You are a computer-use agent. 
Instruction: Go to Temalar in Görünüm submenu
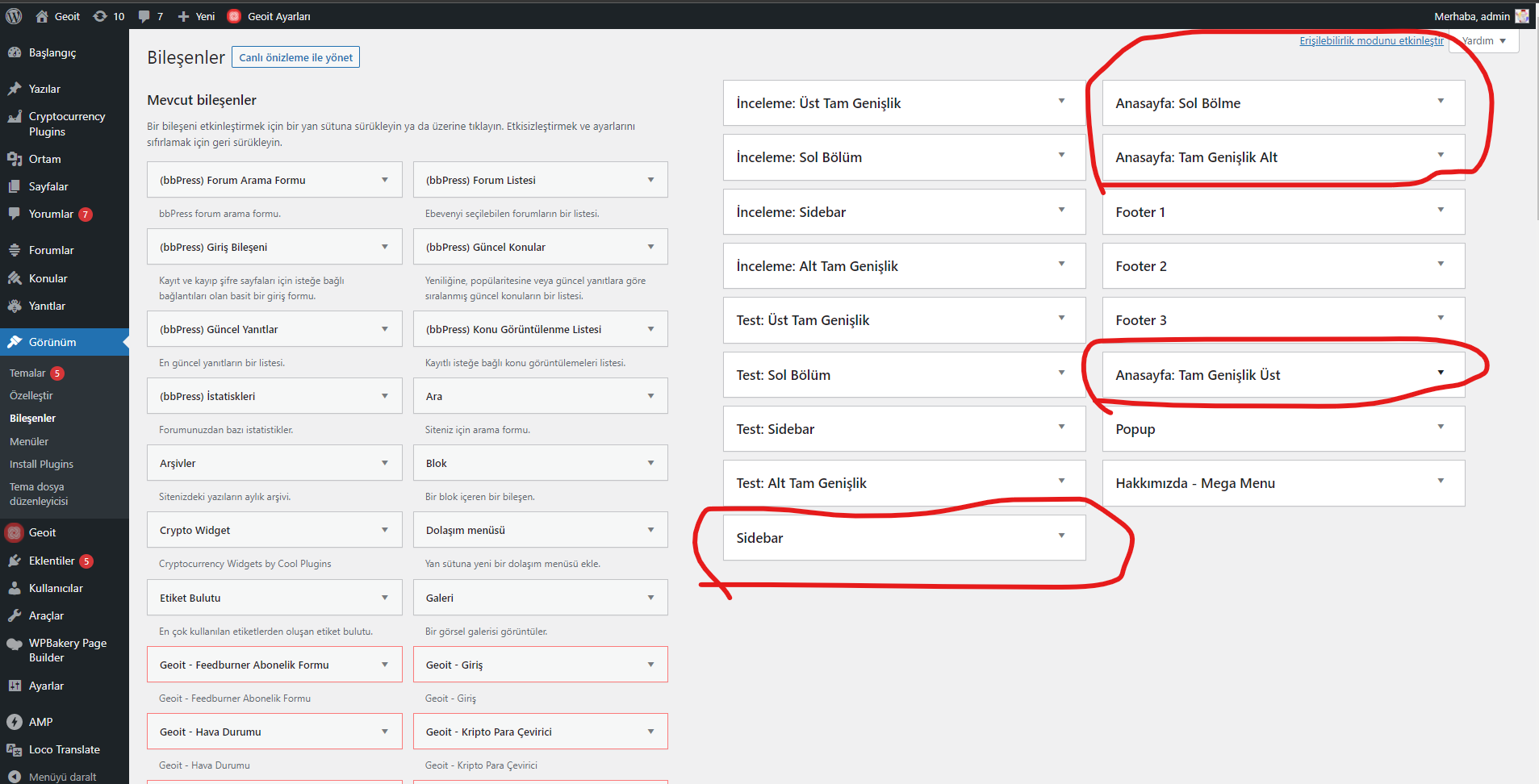(x=27, y=373)
